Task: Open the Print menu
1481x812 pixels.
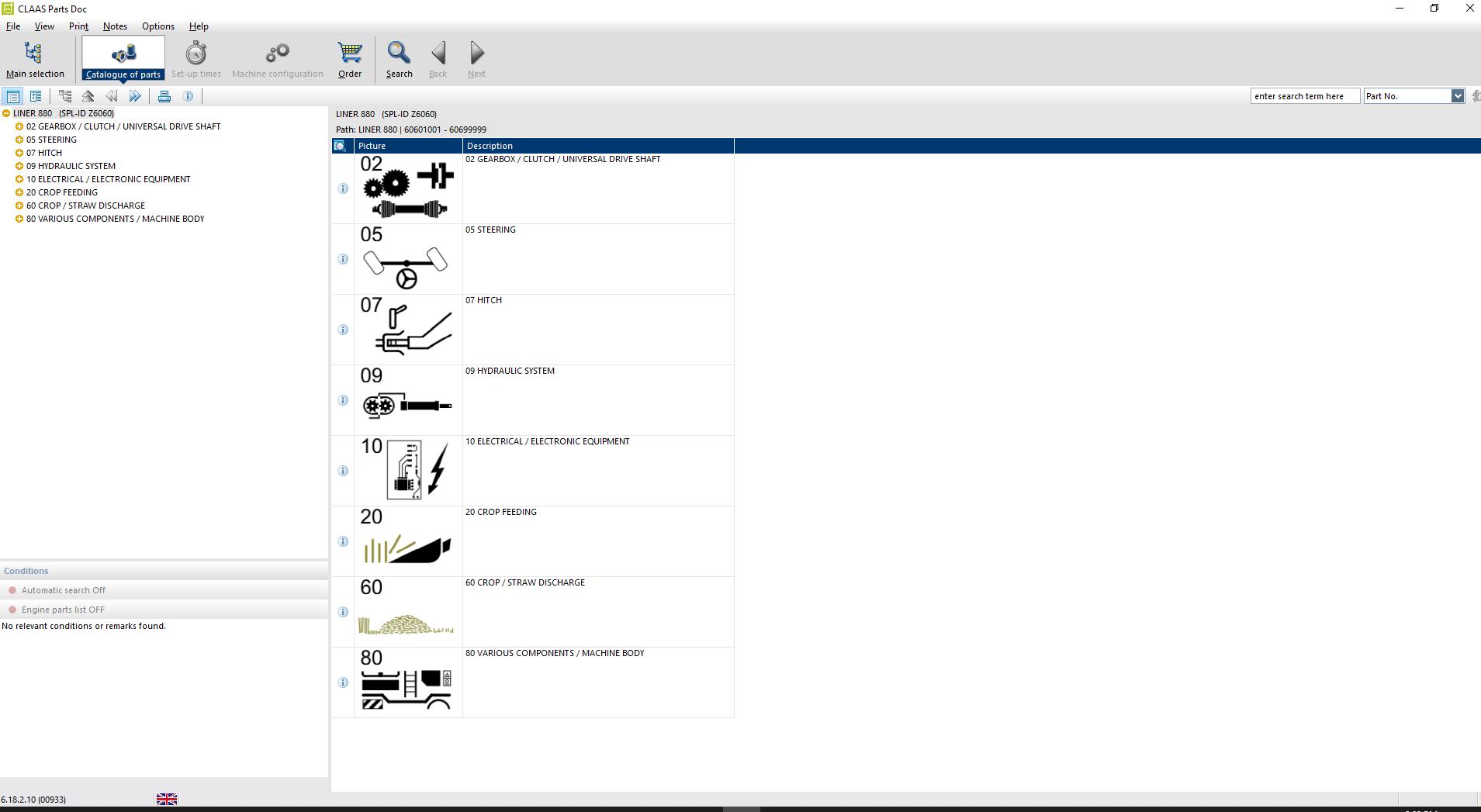Action: [78, 26]
